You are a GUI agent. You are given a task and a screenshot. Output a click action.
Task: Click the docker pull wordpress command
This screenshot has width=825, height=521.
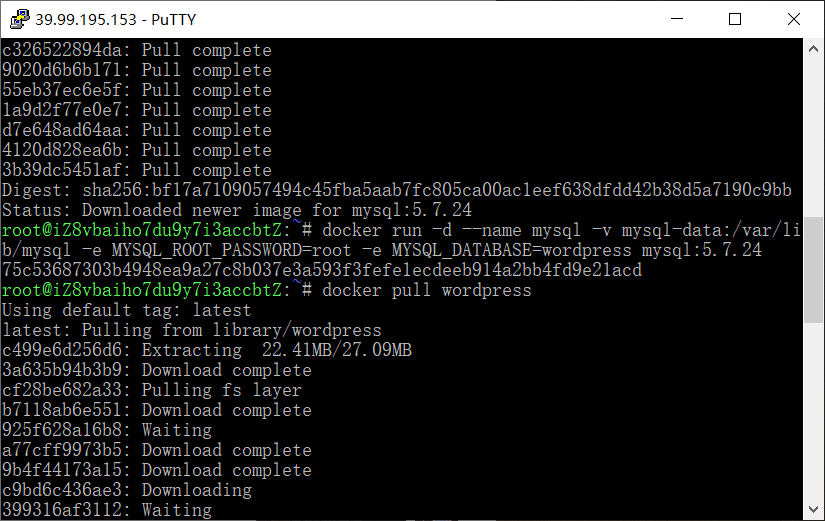pos(427,290)
